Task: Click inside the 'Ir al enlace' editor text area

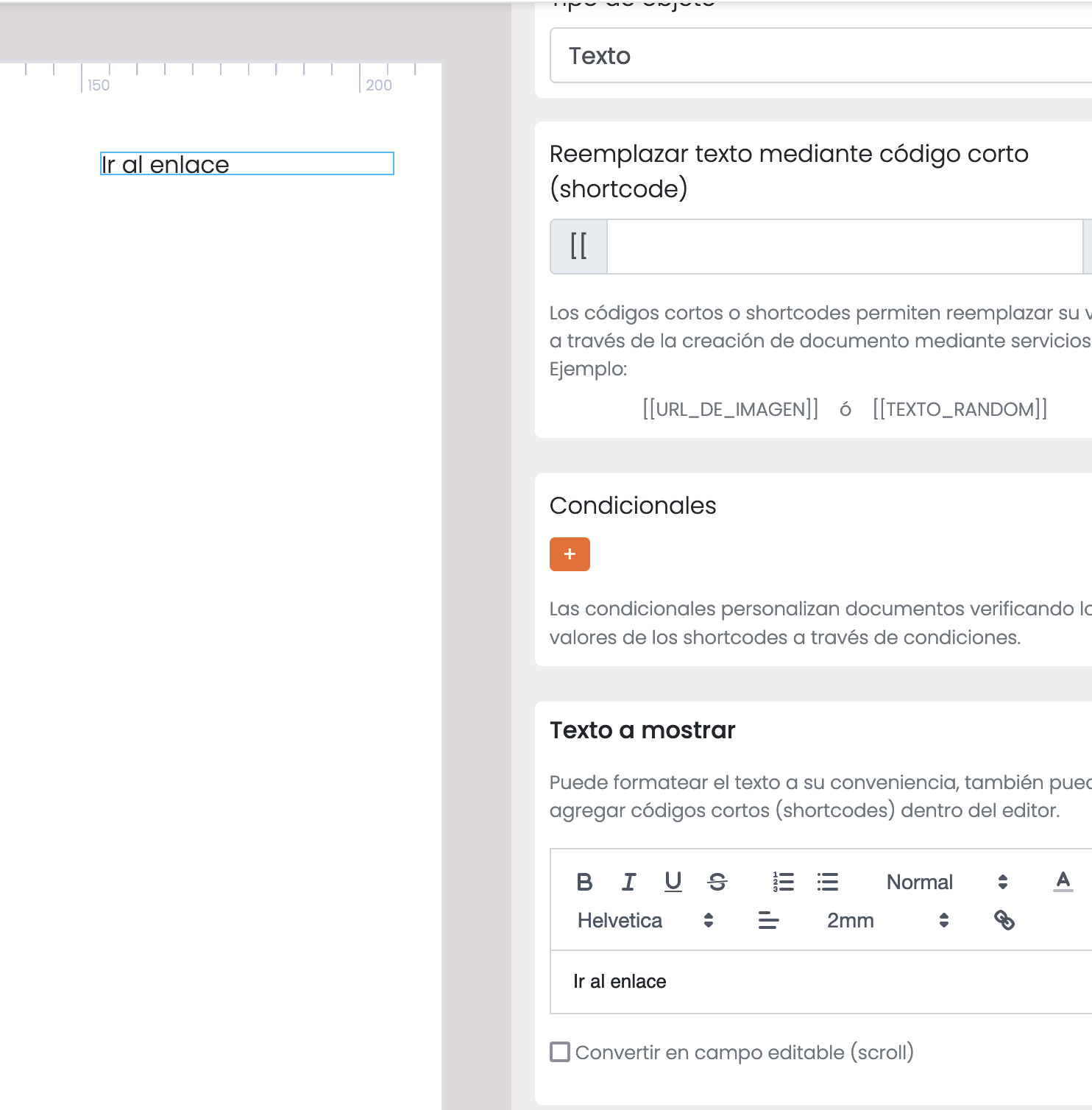Action: [821, 982]
